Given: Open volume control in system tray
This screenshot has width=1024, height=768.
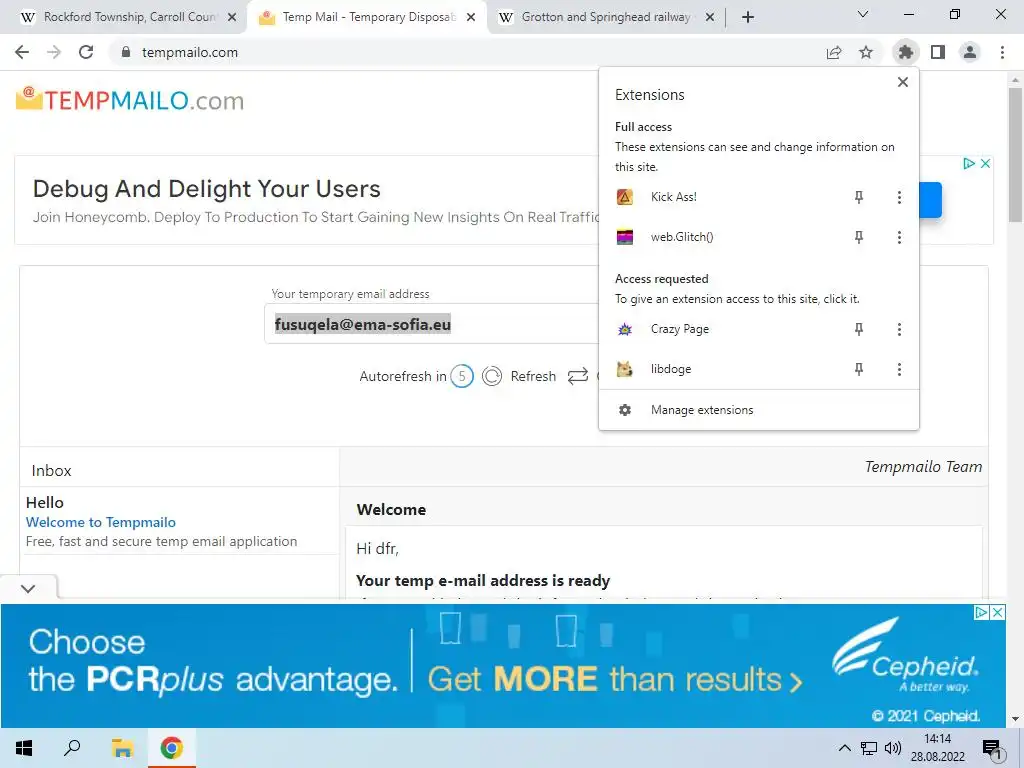Looking at the screenshot, I should (893, 748).
